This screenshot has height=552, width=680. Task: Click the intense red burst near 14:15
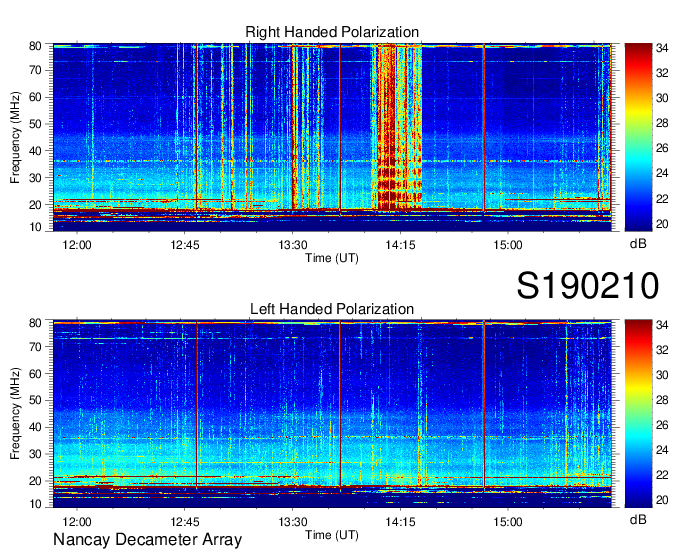396,127
